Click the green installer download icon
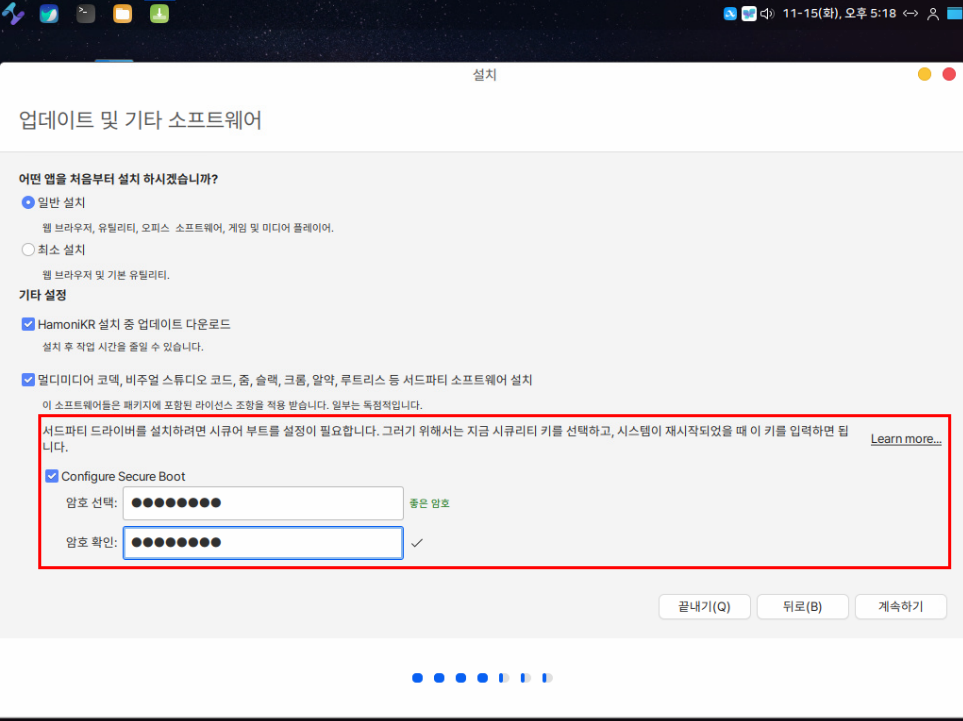 tap(158, 14)
